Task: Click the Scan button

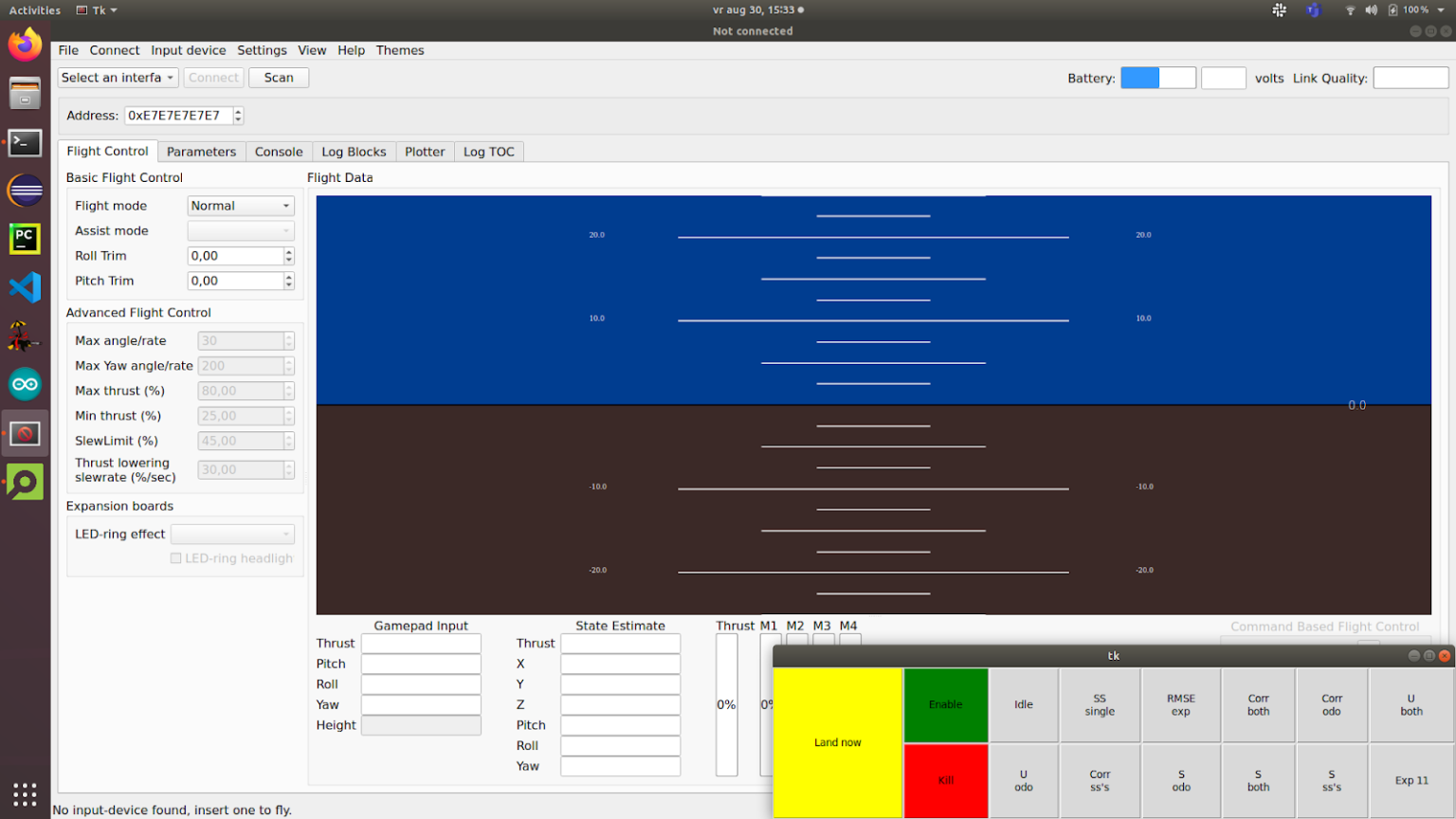Action: [279, 78]
